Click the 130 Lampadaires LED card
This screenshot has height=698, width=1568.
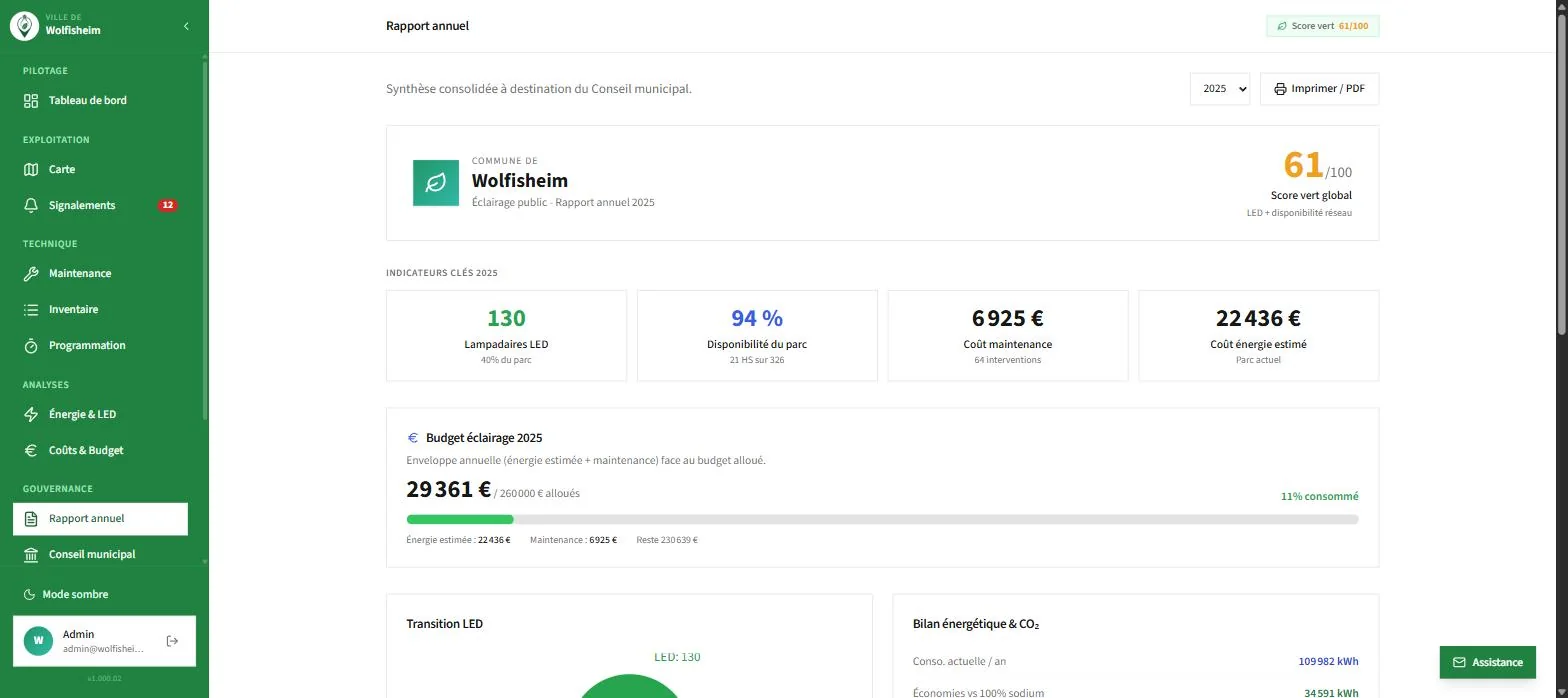506,336
